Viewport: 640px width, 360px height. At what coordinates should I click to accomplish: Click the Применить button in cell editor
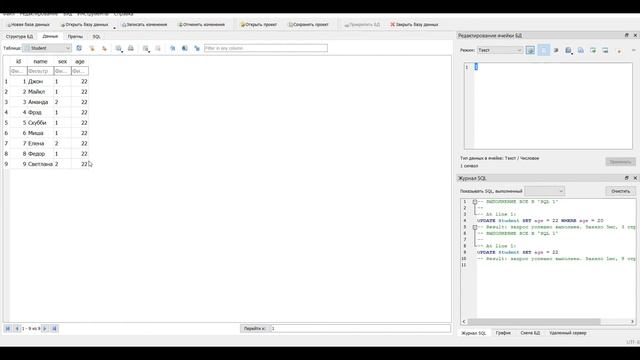620,162
